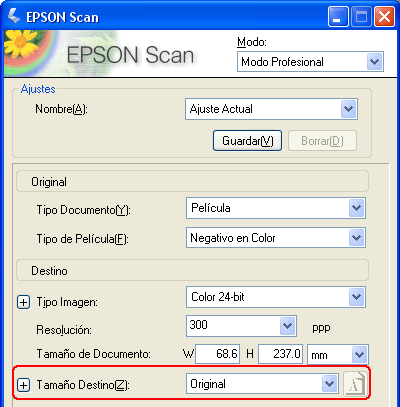Viewport: 400px width, 407px height.
Task: Click the orientation icon beside Tamaño Destino
Action: 355,384
